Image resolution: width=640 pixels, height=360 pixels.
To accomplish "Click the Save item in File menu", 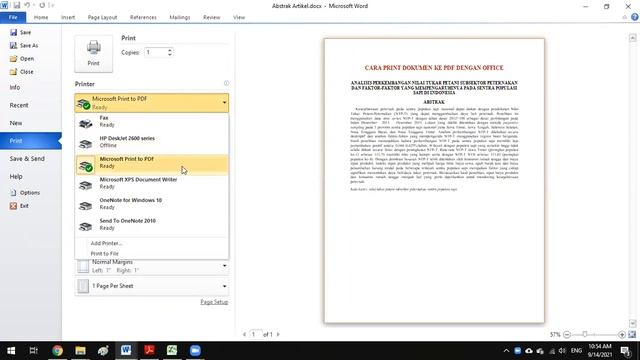I will point(20,32).
